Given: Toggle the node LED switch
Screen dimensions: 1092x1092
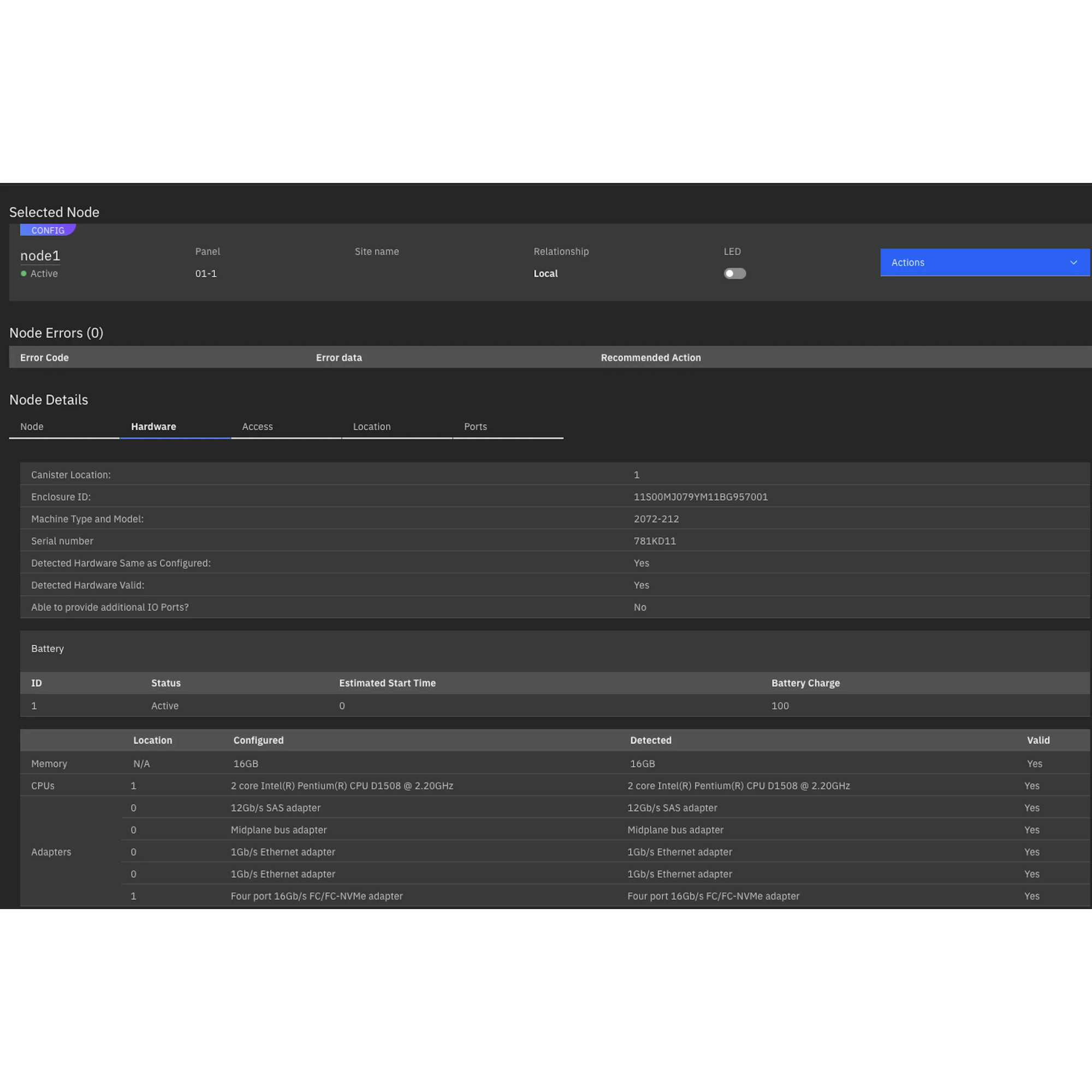Looking at the screenshot, I should [735, 274].
